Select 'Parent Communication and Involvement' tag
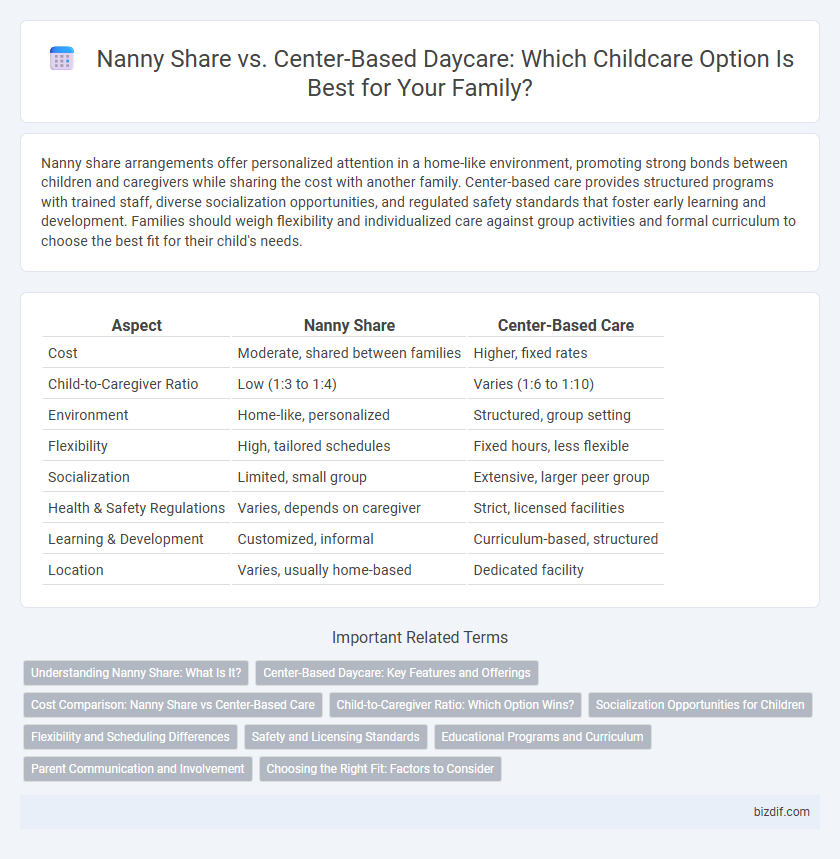840x859 pixels. [138, 769]
